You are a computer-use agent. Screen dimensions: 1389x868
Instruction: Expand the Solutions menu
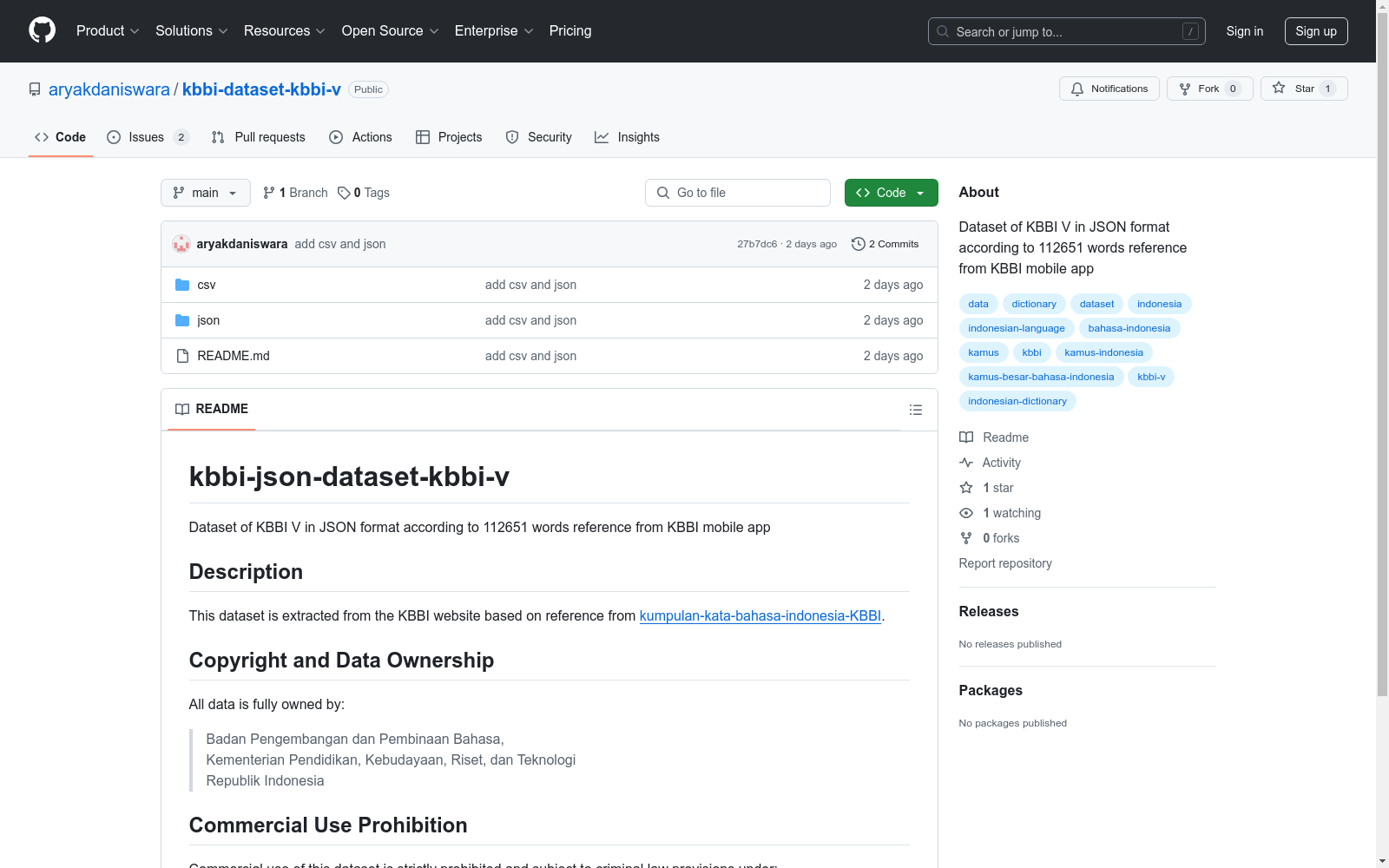click(192, 30)
